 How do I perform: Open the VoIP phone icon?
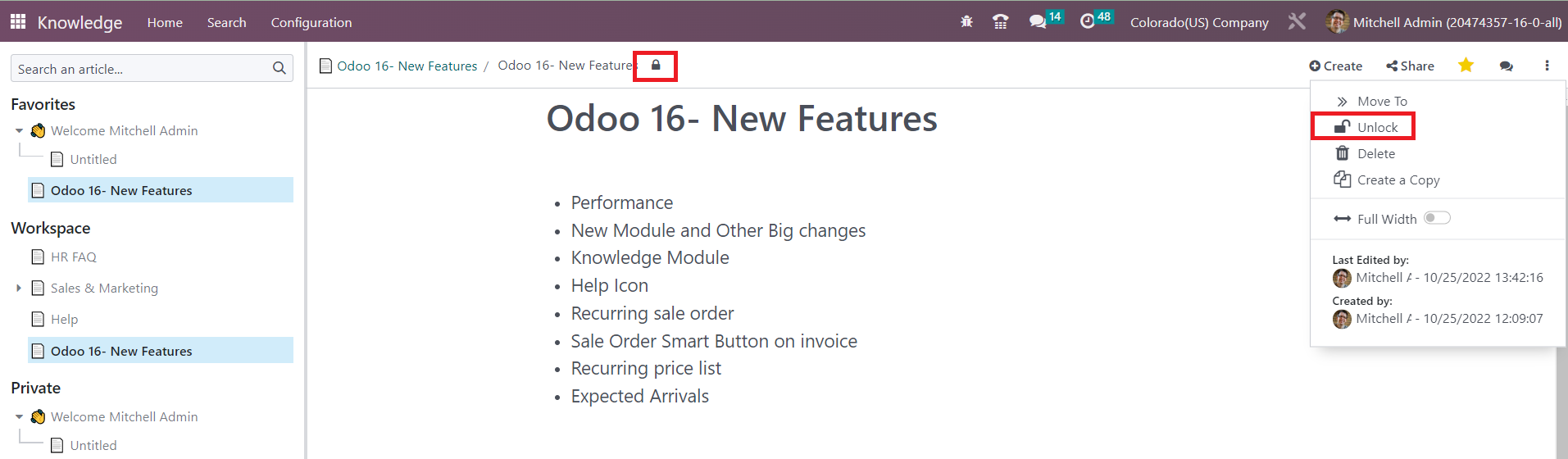coord(1000,22)
